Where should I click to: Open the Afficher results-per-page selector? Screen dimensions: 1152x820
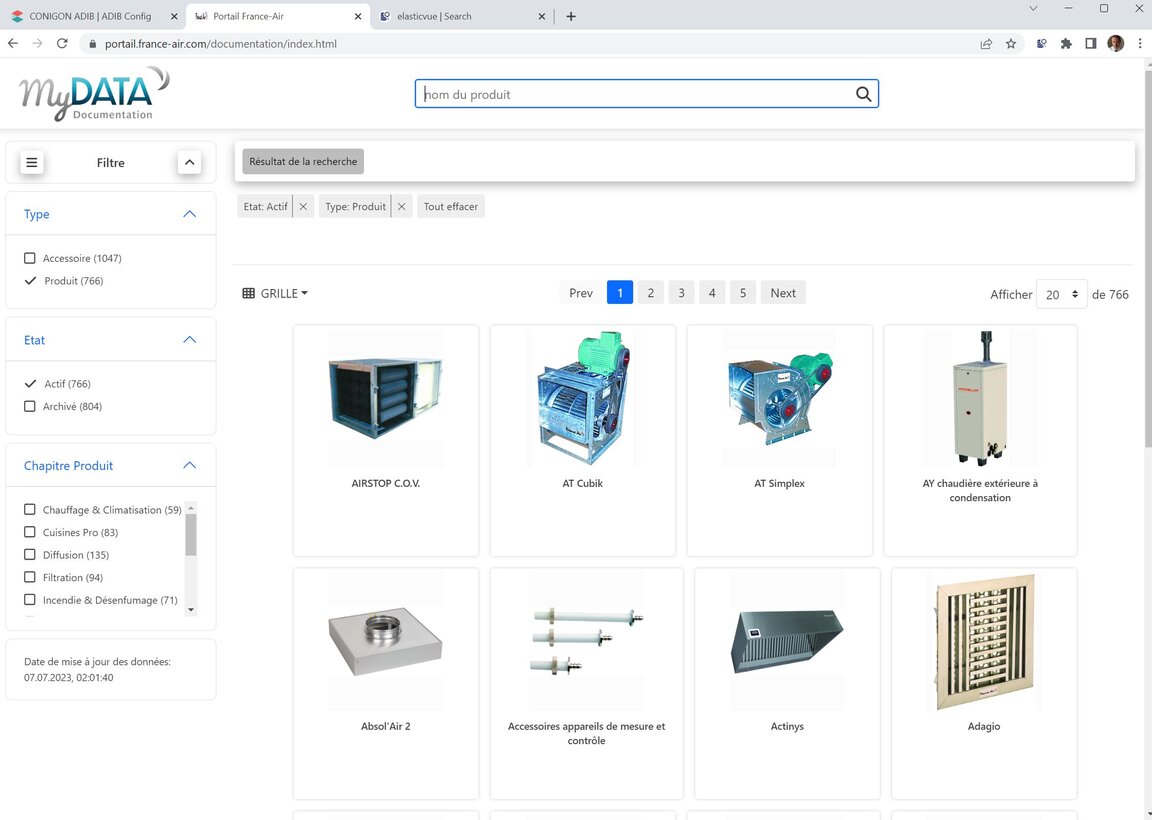click(1061, 294)
